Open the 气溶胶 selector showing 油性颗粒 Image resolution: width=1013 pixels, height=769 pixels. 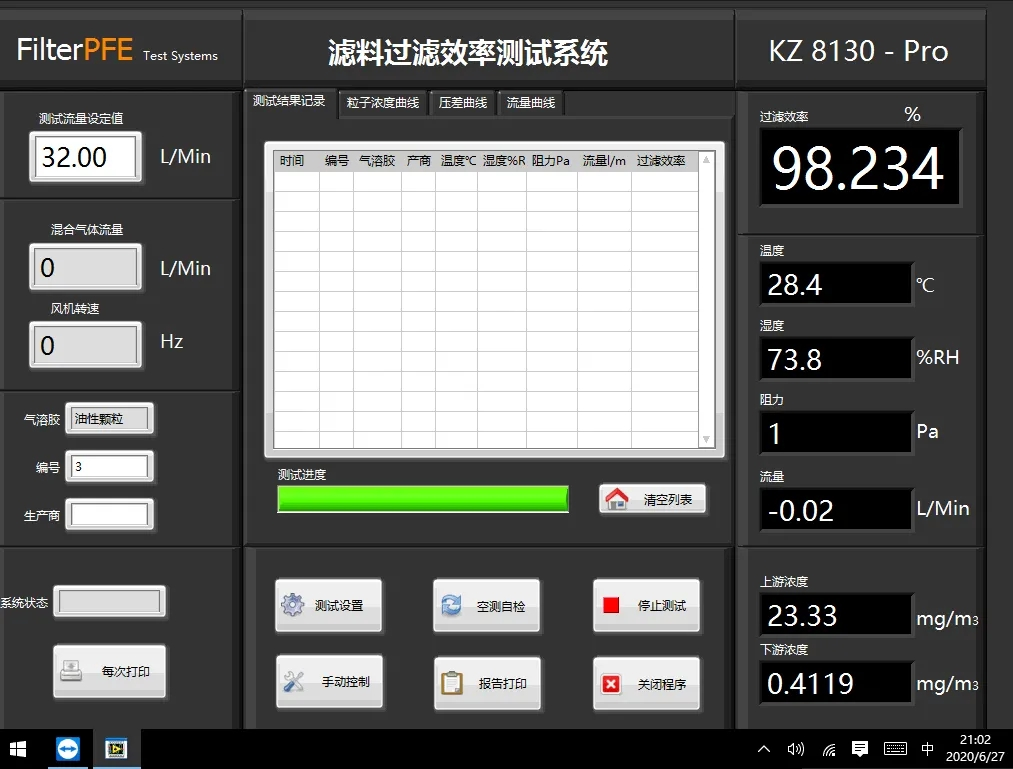pos(109,419)
